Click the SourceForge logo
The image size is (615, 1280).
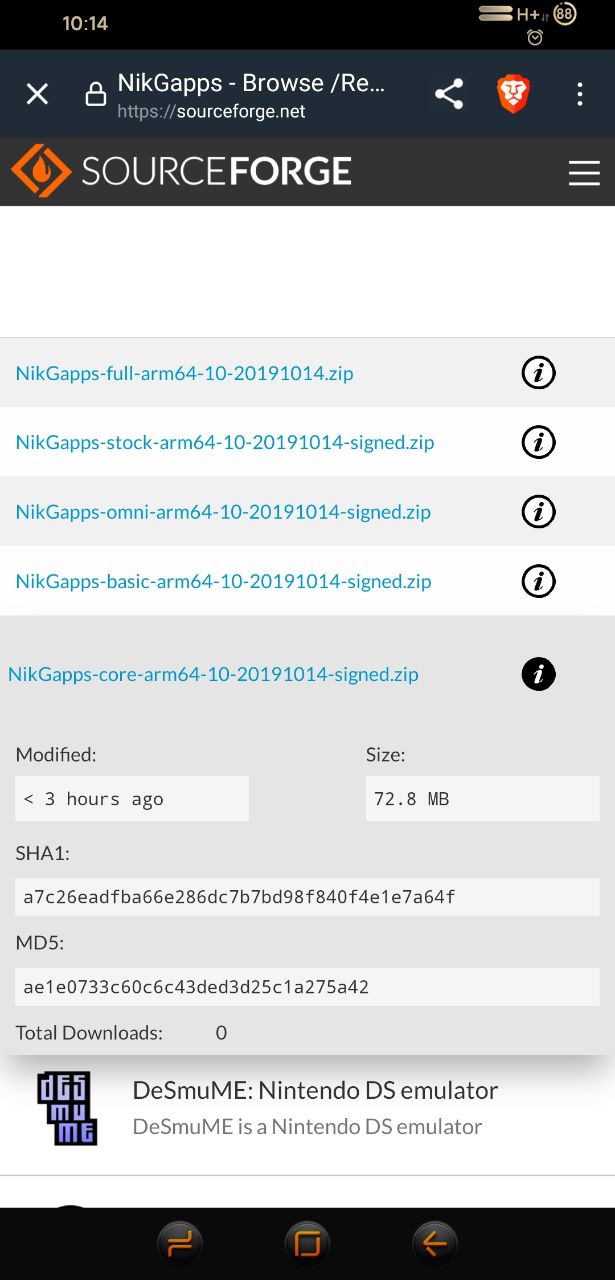tap(181, 171)
